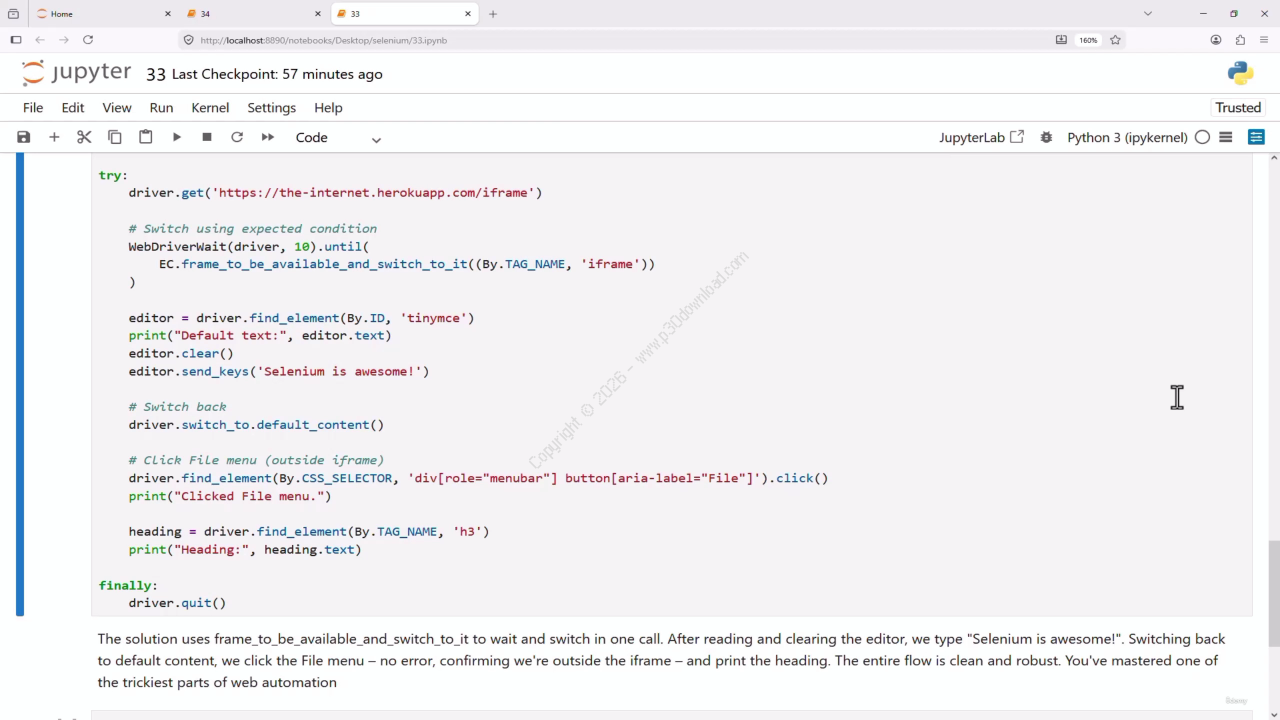Close the active tab titled 33

pos(467,14)
